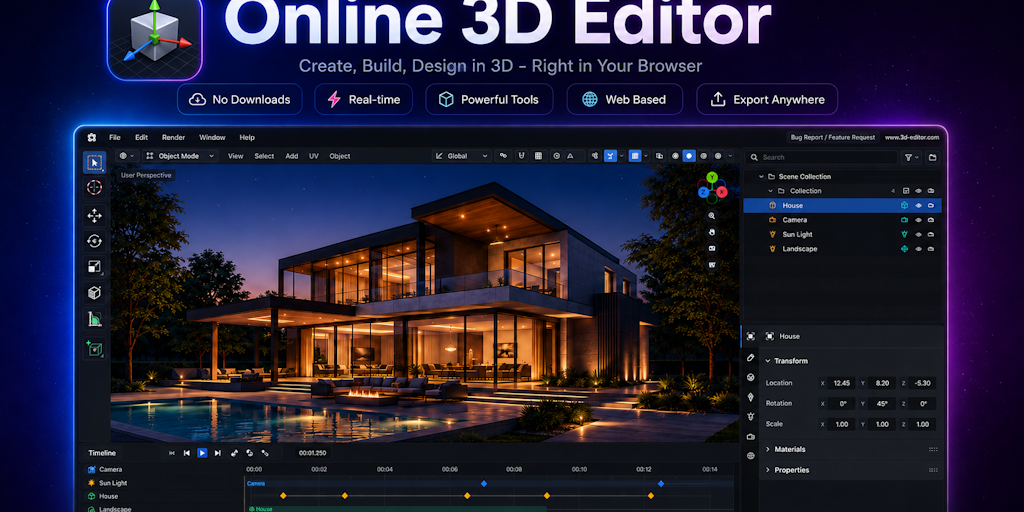
Task: Click Bug Report / Feature Request button
Action: [x=832, y=138]
